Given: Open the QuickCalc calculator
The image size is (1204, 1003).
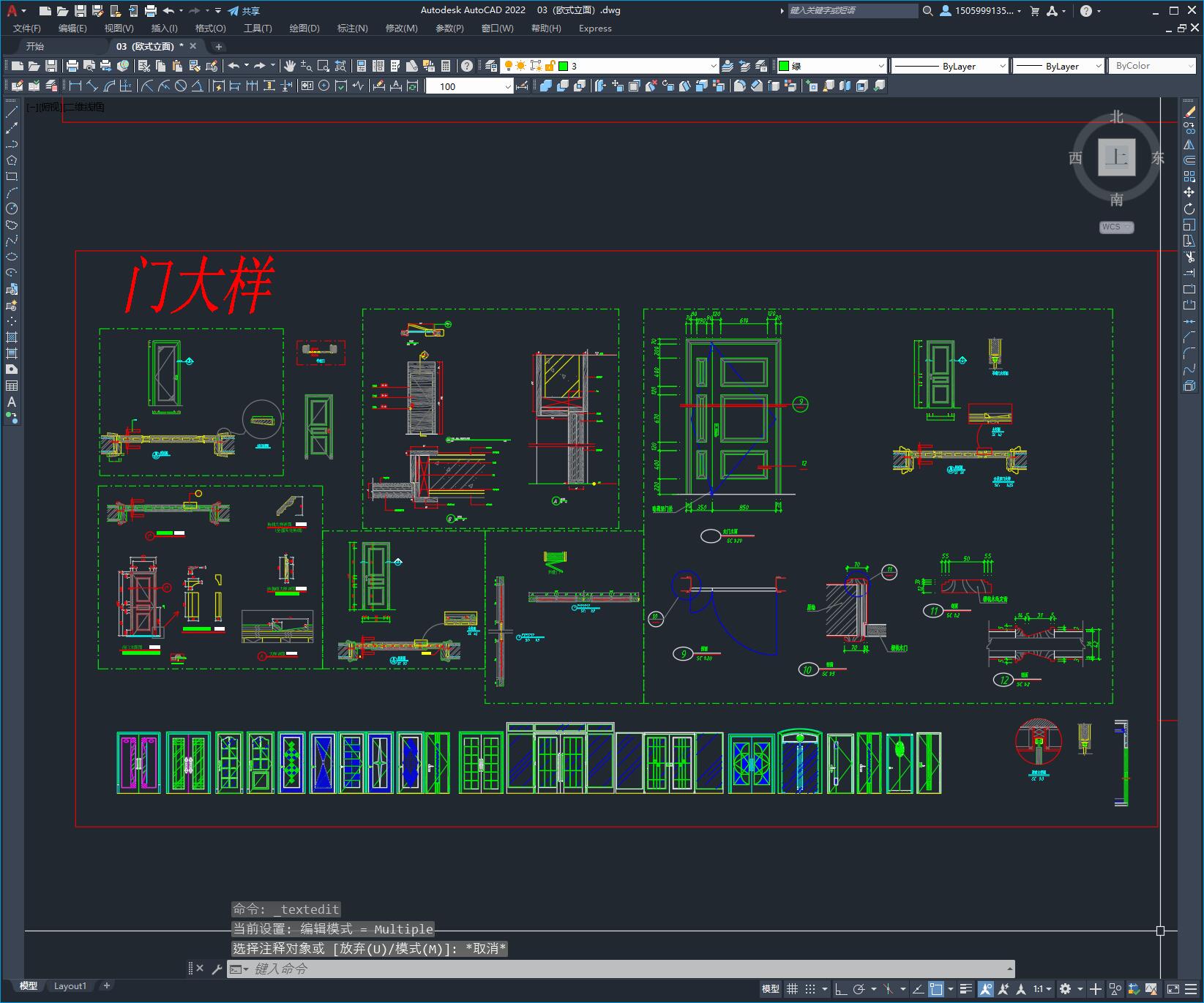Looking at the screenshot, I should 446,66.
